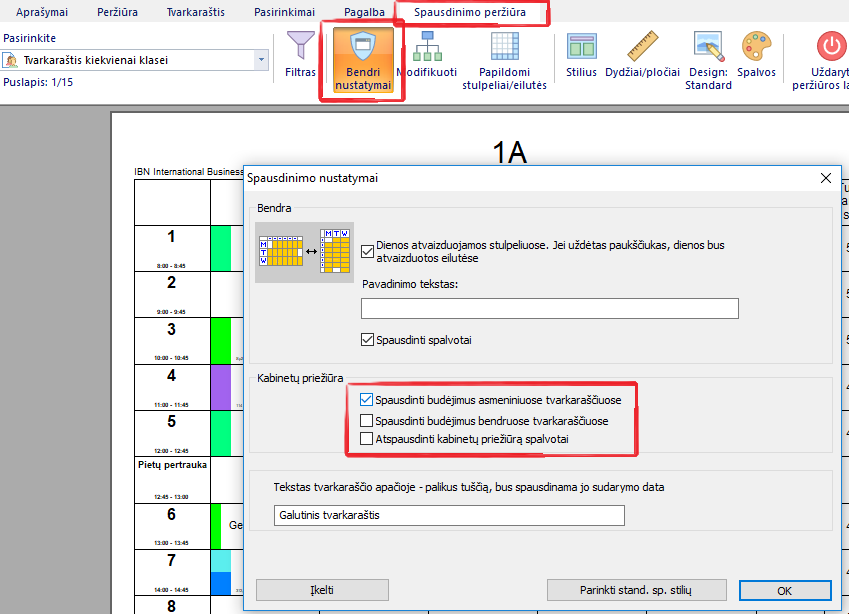Image resolution: width=849 pixels, height=614 pixels.
Task: Toggle 'Dienos atvaizduojamos stulpeliuose' checkbox
Action: [367, 251]
